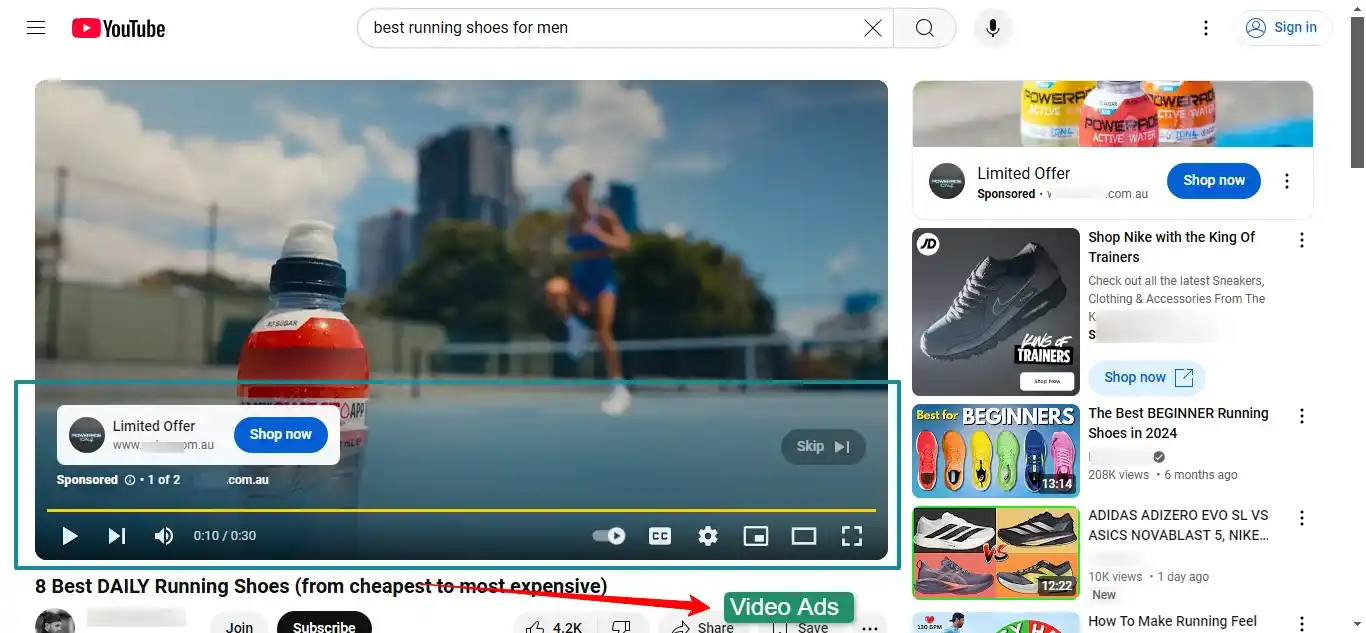Toggle the autoplay switch

click(609, 536)
